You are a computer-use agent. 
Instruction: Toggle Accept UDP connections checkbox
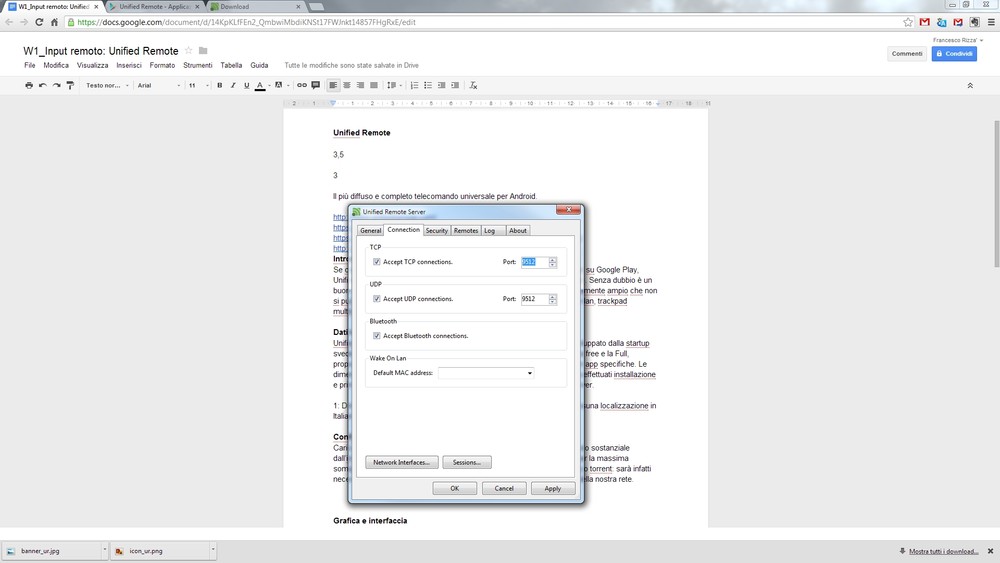[x=377, y=299]
